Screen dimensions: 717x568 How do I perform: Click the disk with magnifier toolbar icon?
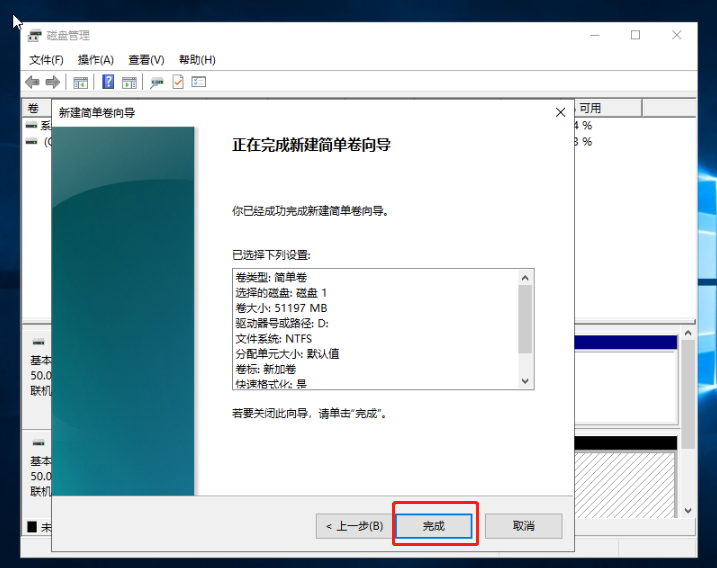pos(157,82)
